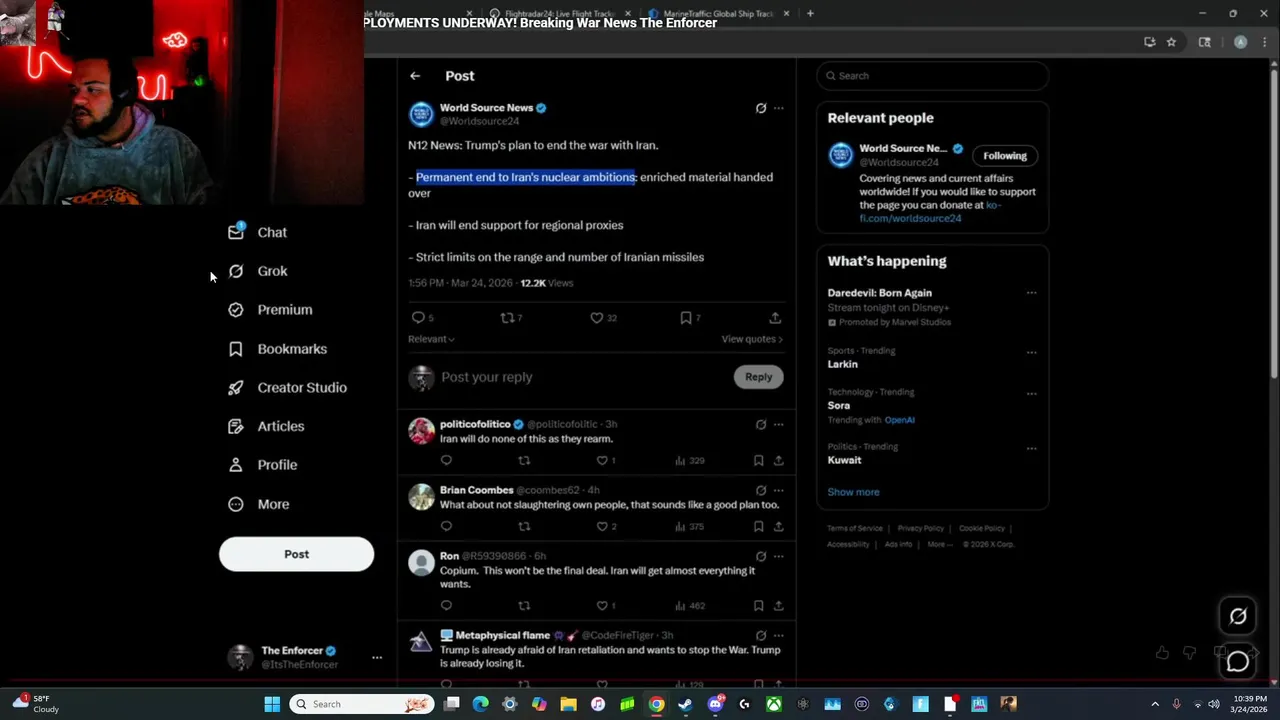1280x720 pixels.
Task: Open Xbox app from taskbar
Action: (773, 704)
